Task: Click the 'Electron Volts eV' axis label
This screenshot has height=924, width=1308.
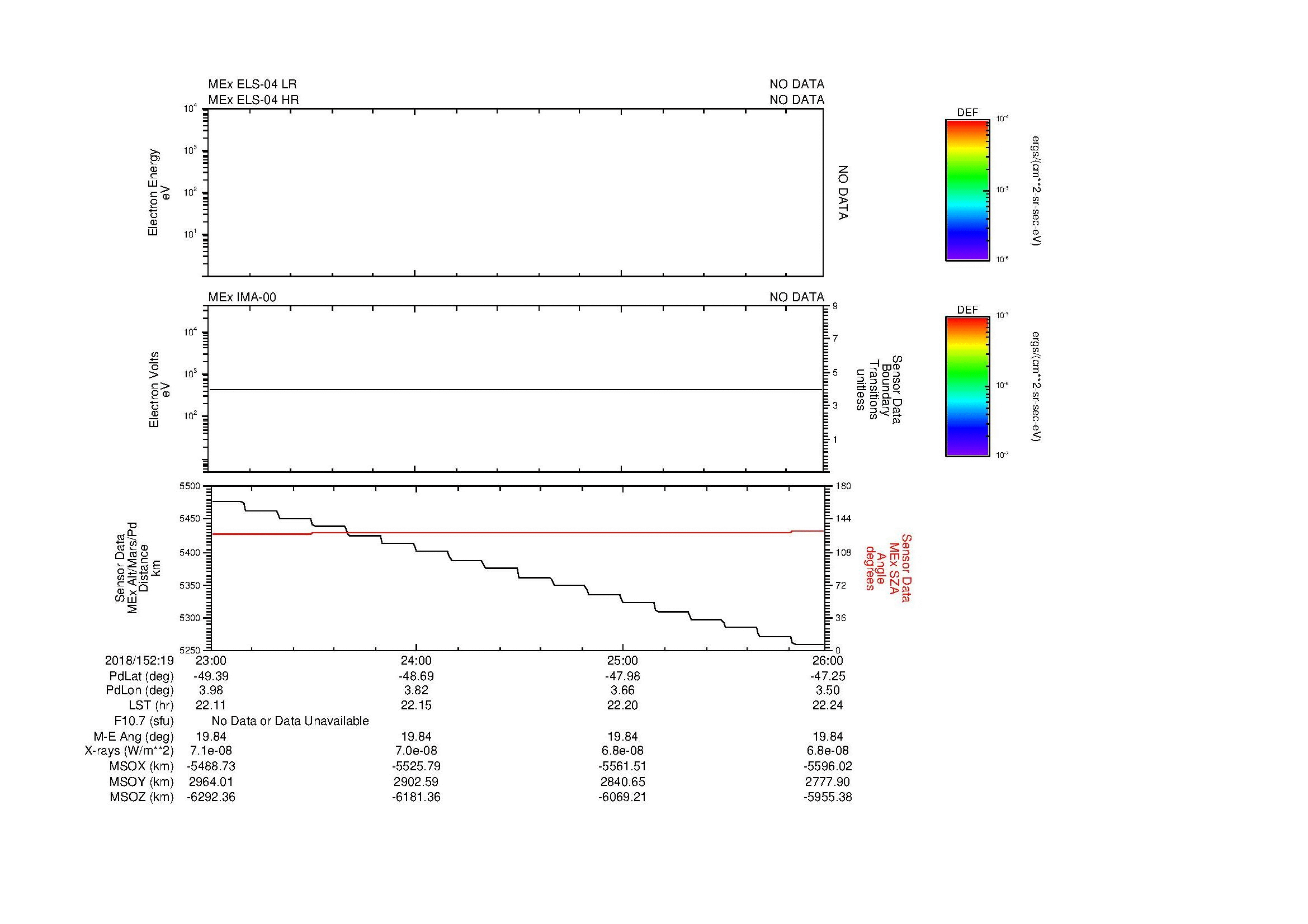Action: (x=159, y=390)
